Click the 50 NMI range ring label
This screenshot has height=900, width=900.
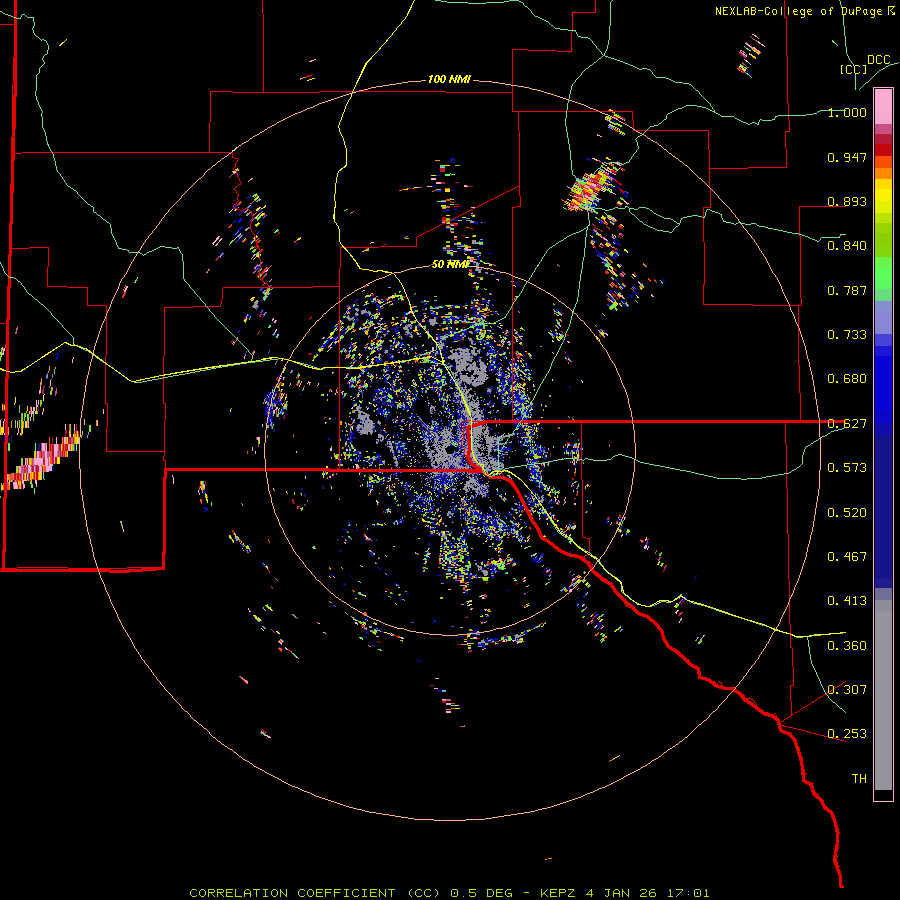point(450,264)
